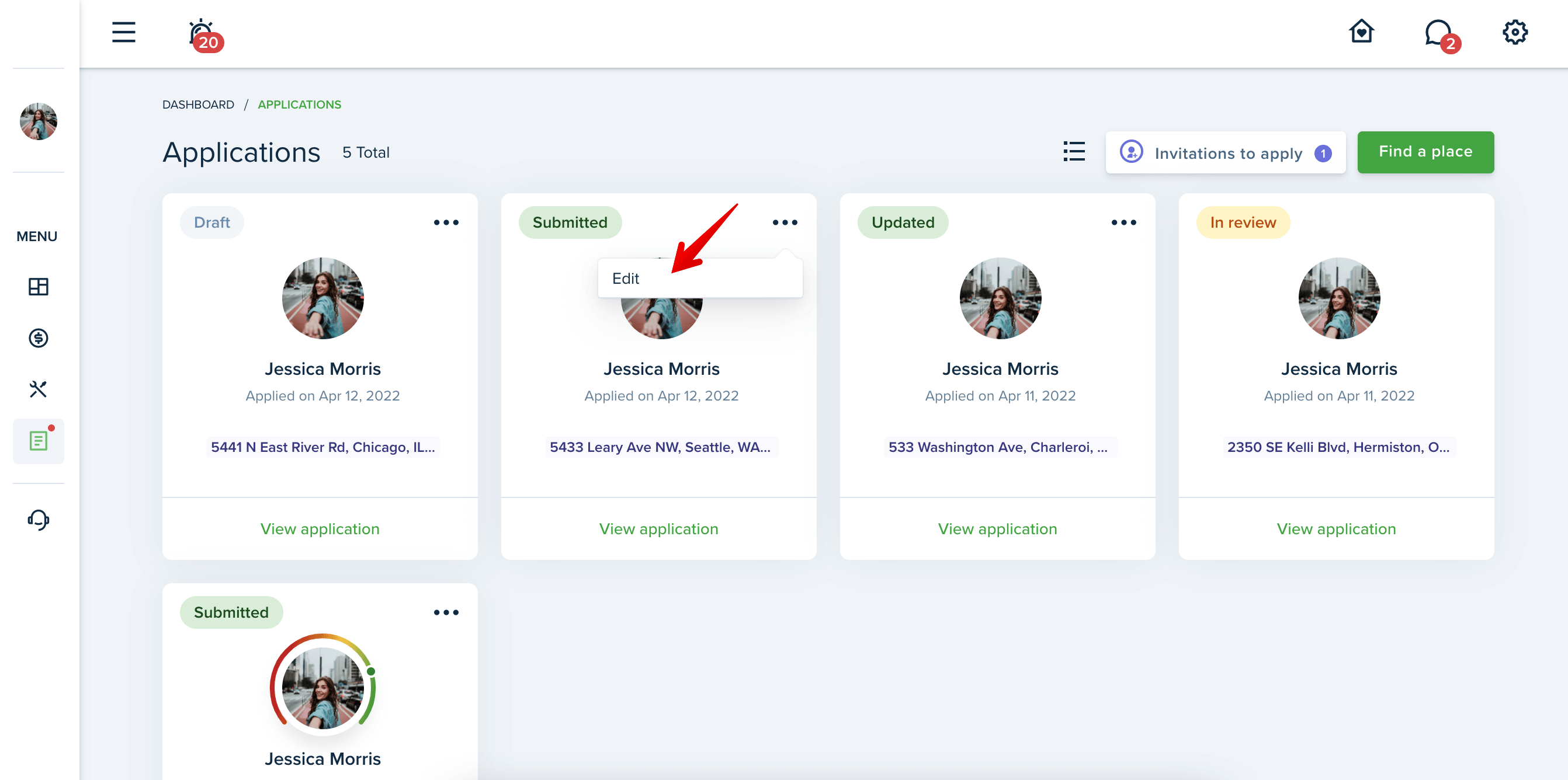Click address 533 Washington Ave, Charleroi
The height and width of the screenshot is (780, 1568).
coord(999,447)
